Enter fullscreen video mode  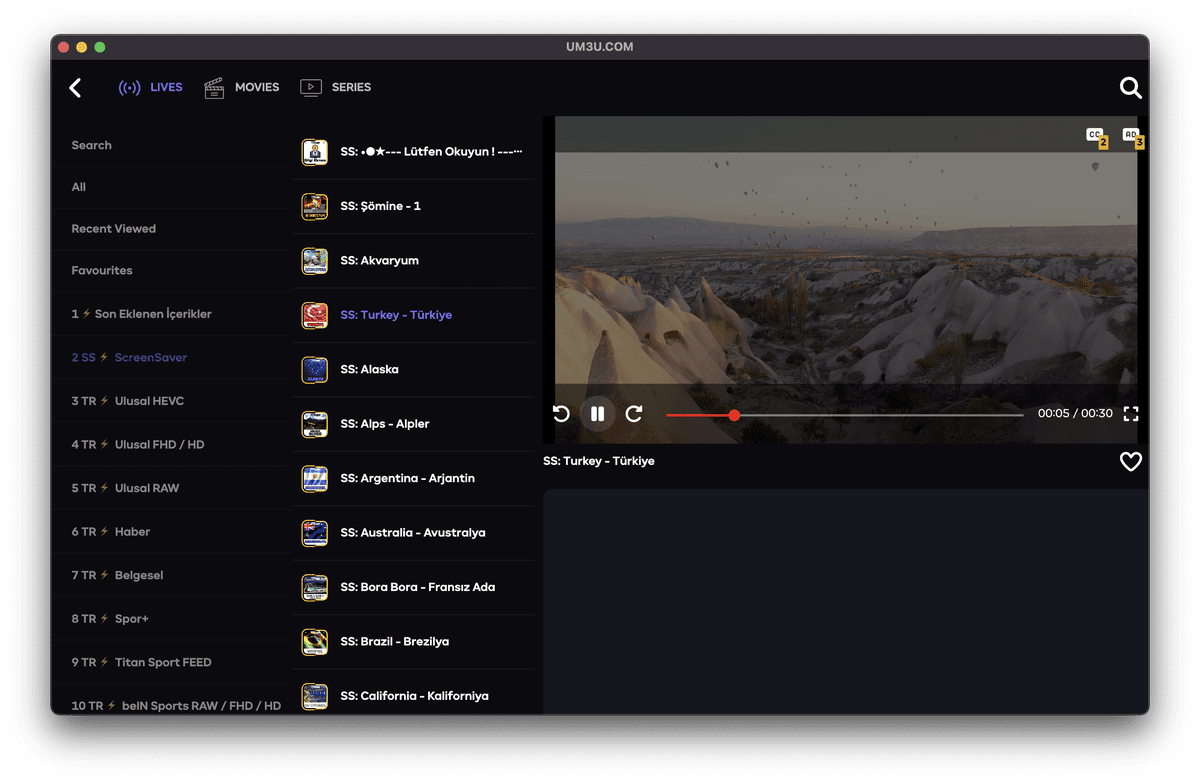click(x=1131, y=414)
